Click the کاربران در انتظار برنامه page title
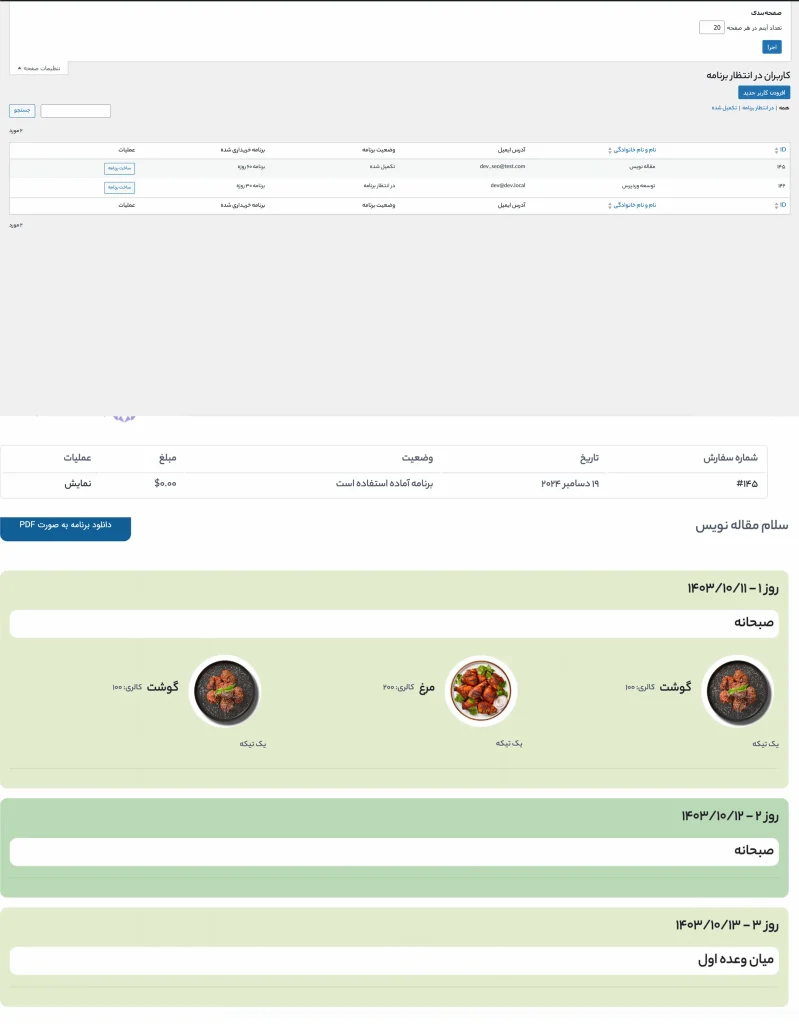Viewport: 799px width, 1024px height. coord(748,76)
